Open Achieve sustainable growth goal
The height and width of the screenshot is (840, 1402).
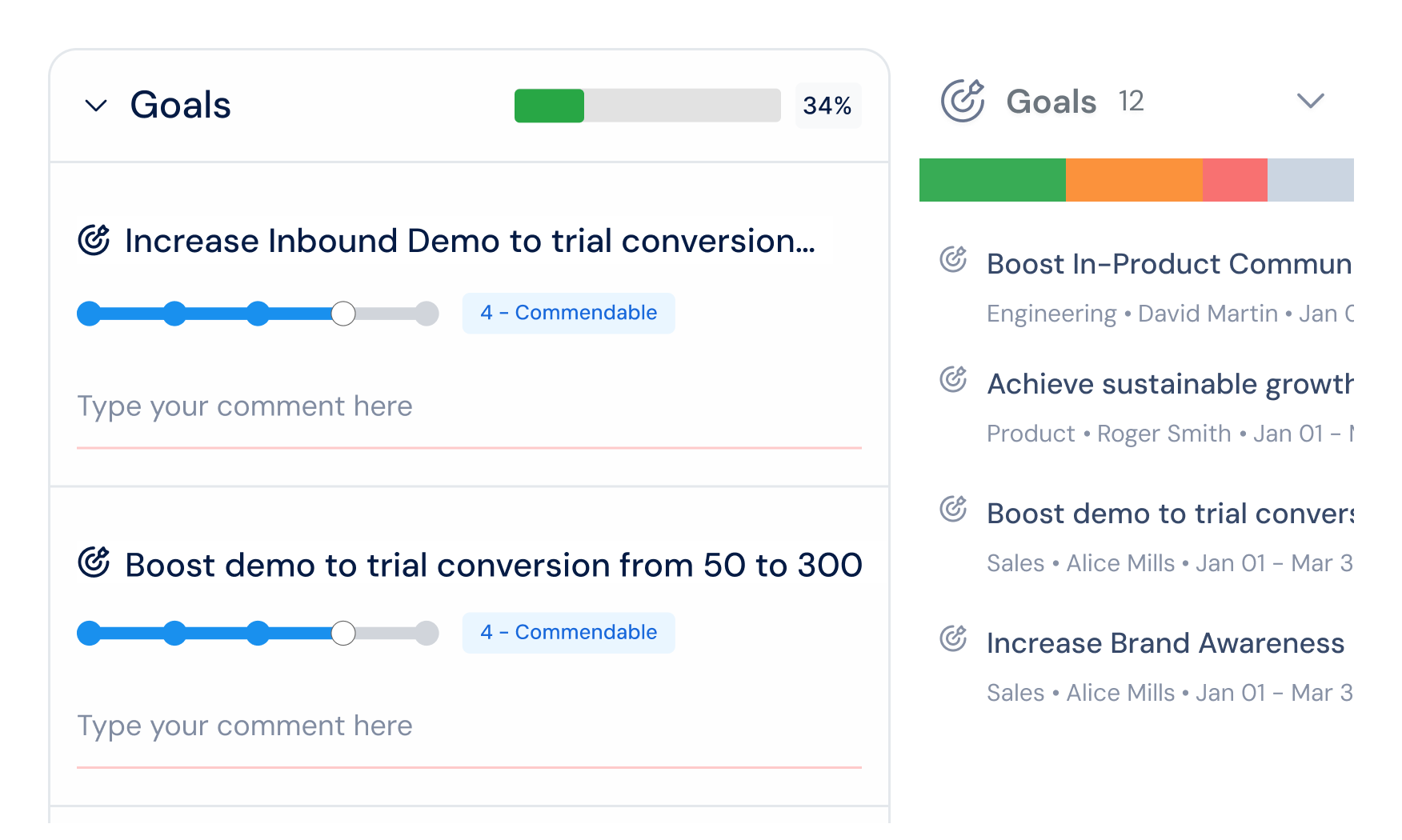pyautogui.click(x=1170, y=384)
